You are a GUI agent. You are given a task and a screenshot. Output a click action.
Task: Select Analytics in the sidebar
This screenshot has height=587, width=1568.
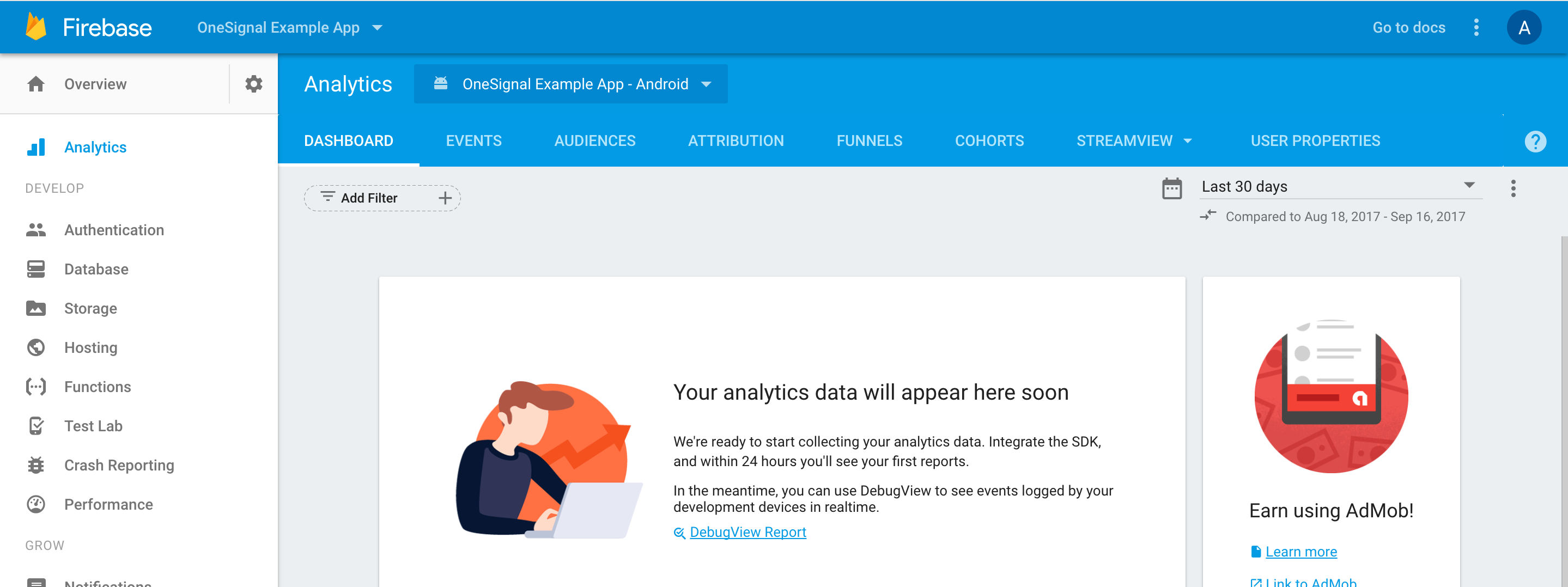139,147
